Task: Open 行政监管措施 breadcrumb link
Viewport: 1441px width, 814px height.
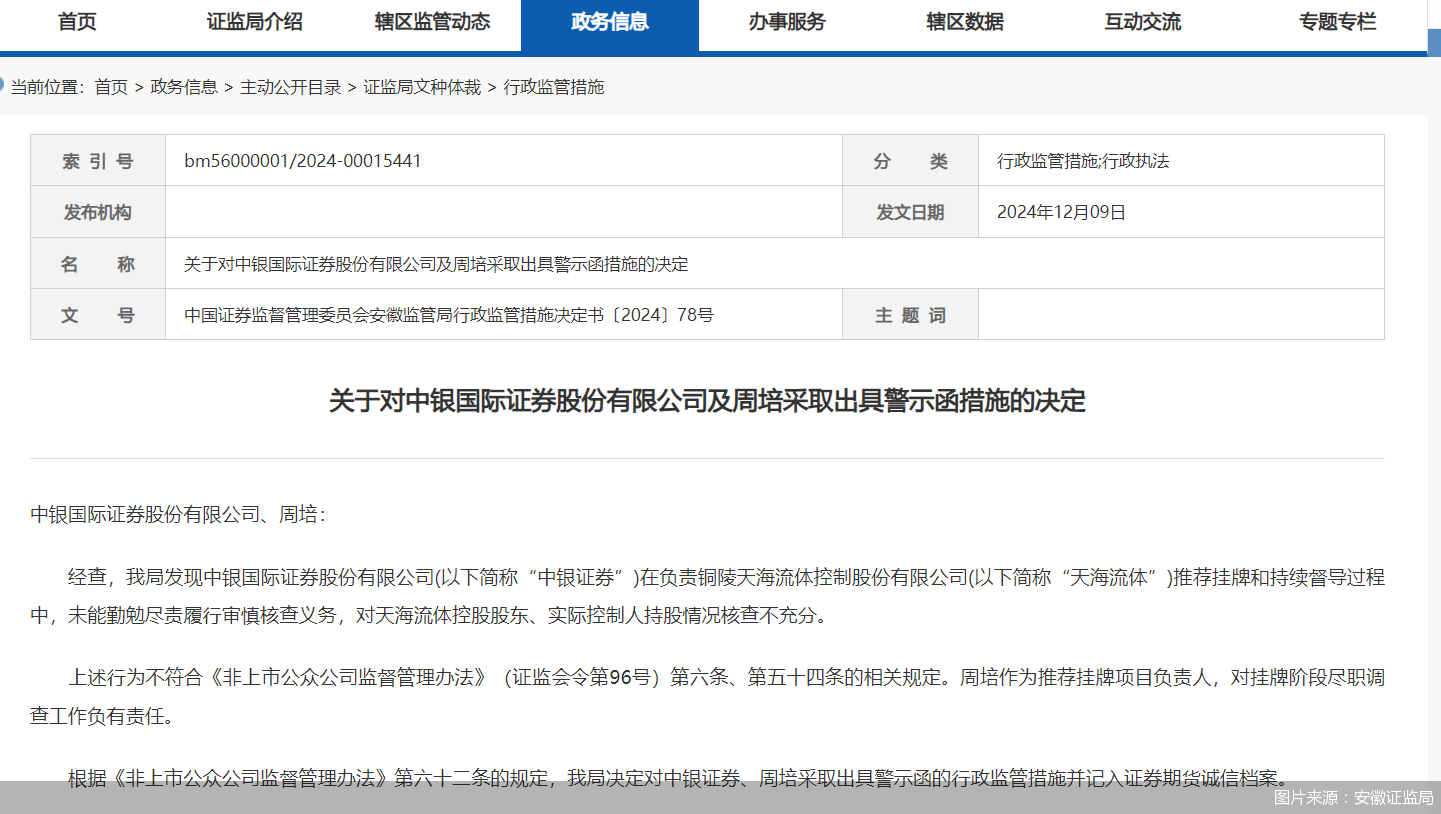Action: coord(554,87)
